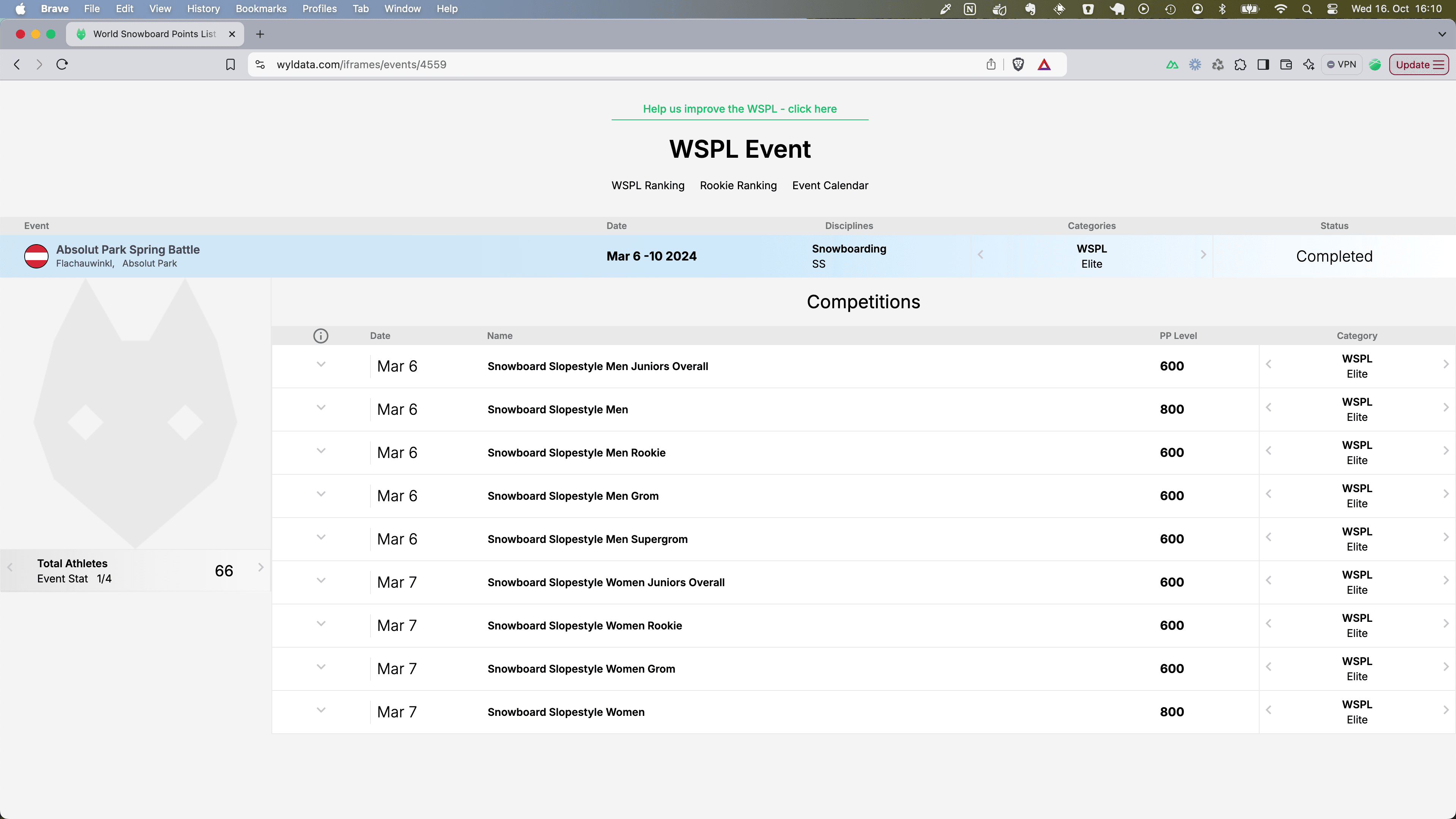Image resolution: width=1456 pixels, height=819 pixels.
Task: Close the World Snowboard Points List tab
Action: click(x=232, y=34)
